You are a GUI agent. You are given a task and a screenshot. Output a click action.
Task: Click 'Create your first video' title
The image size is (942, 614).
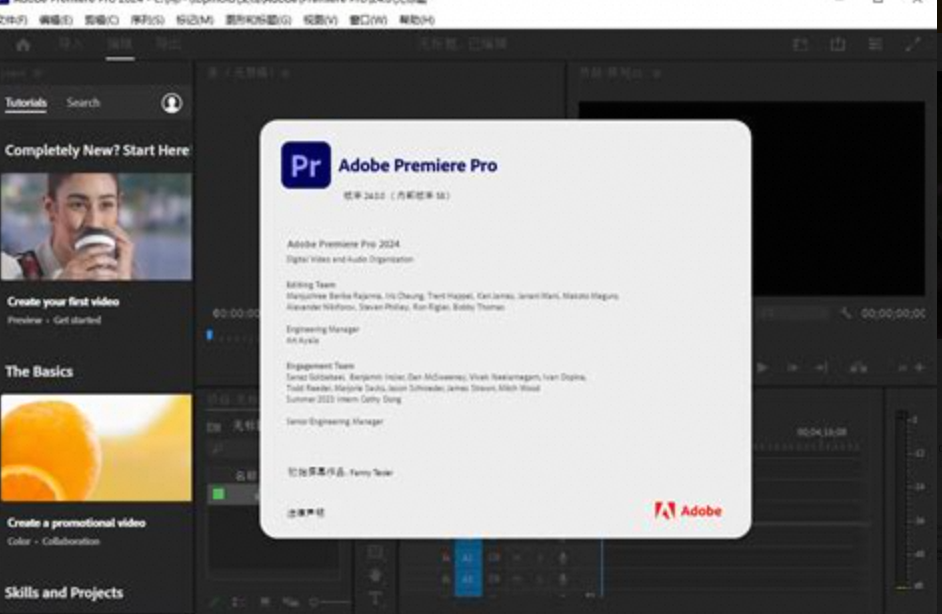coord(63,302)
